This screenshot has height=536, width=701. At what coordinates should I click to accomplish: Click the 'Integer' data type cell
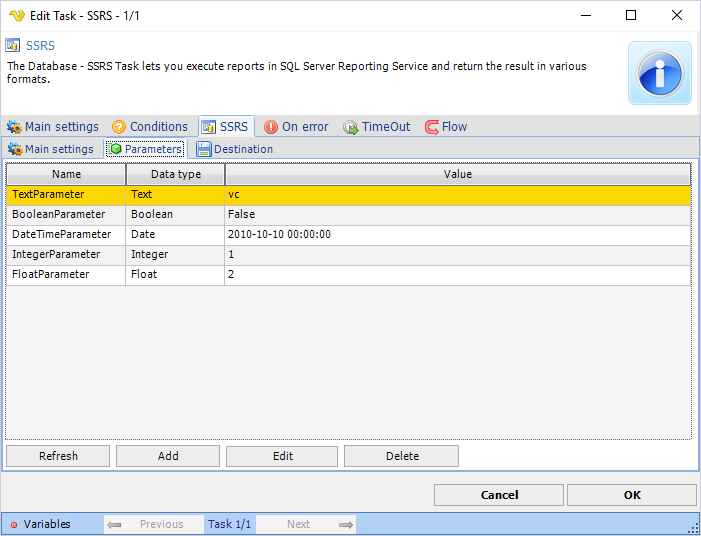pos(175,255)
